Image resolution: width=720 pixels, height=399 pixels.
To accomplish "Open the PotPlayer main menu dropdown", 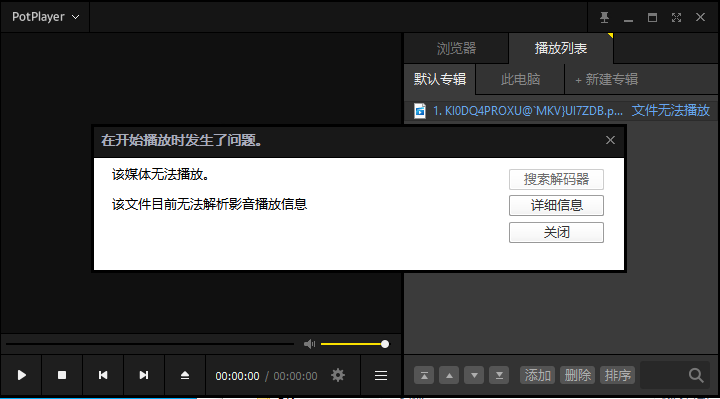I will coord(45,17).
